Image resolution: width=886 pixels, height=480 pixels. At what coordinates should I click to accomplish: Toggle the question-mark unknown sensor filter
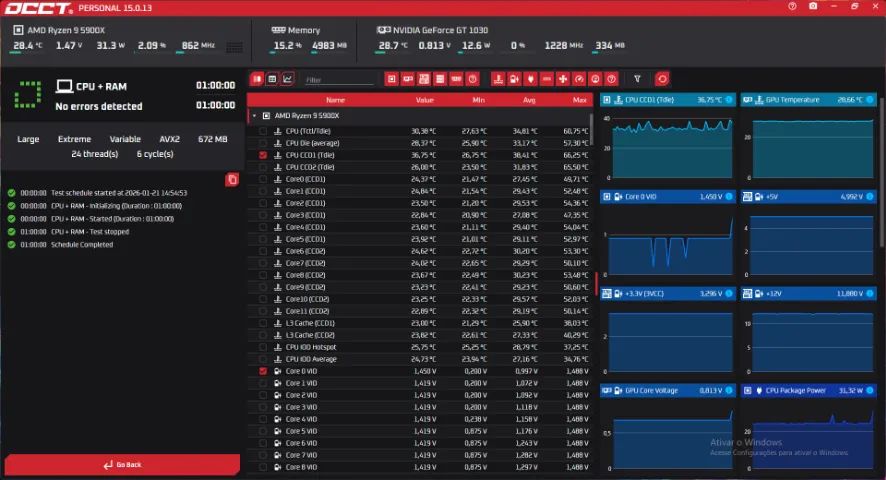pos(611,79)
